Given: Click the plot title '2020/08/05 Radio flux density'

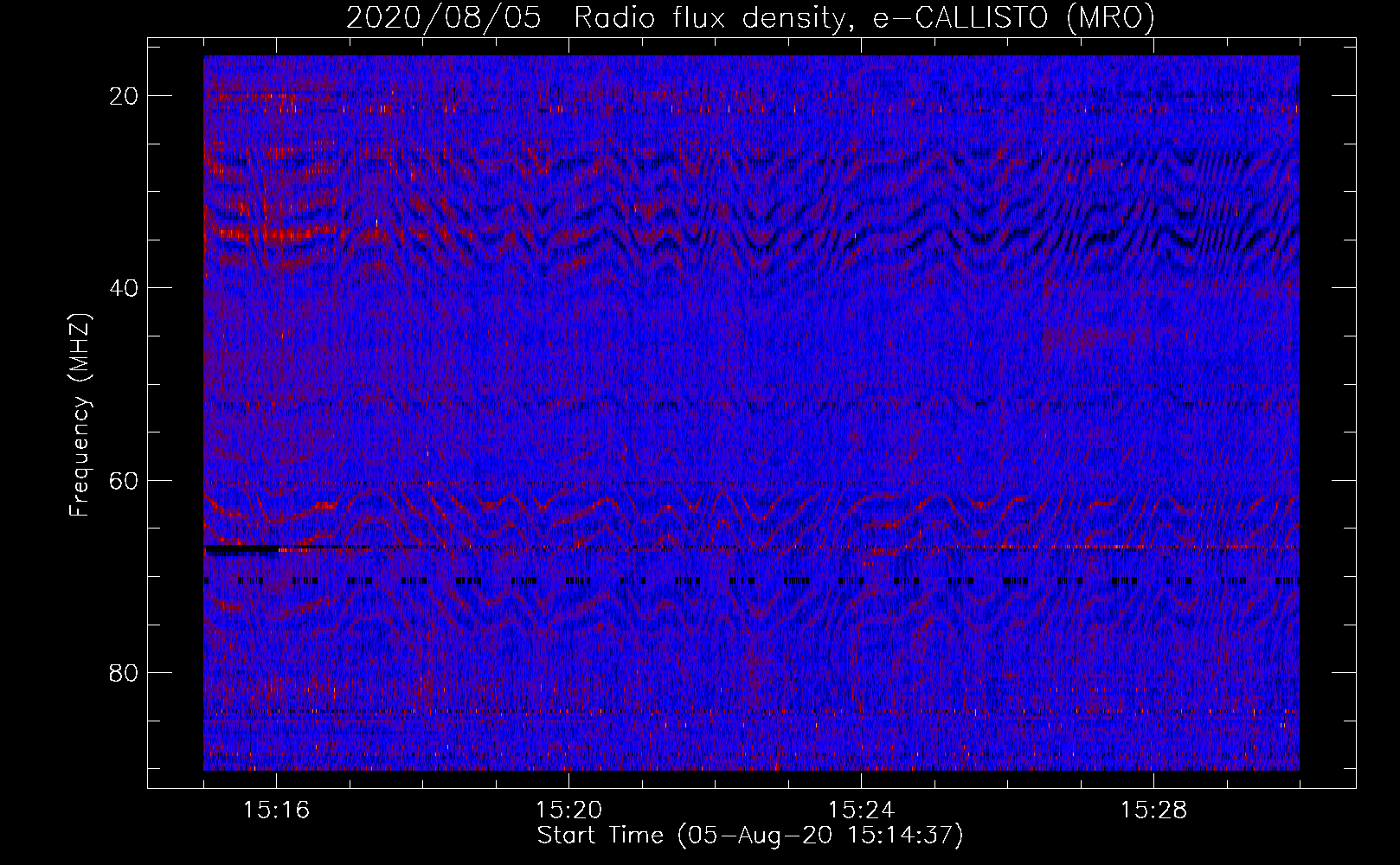Looking at the screenshot, I should coord(750,17).
